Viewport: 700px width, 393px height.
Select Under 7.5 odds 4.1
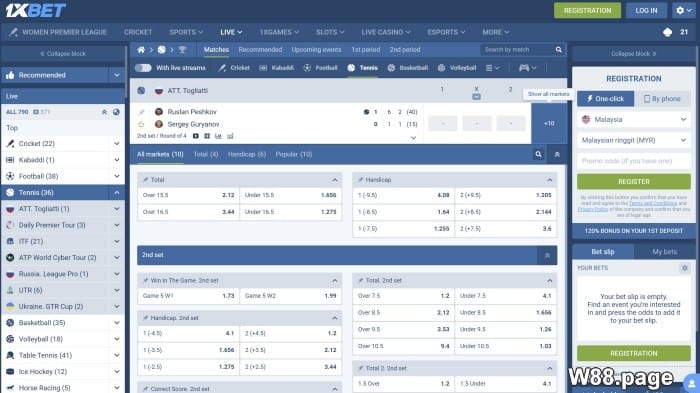(x=505, y=296)
